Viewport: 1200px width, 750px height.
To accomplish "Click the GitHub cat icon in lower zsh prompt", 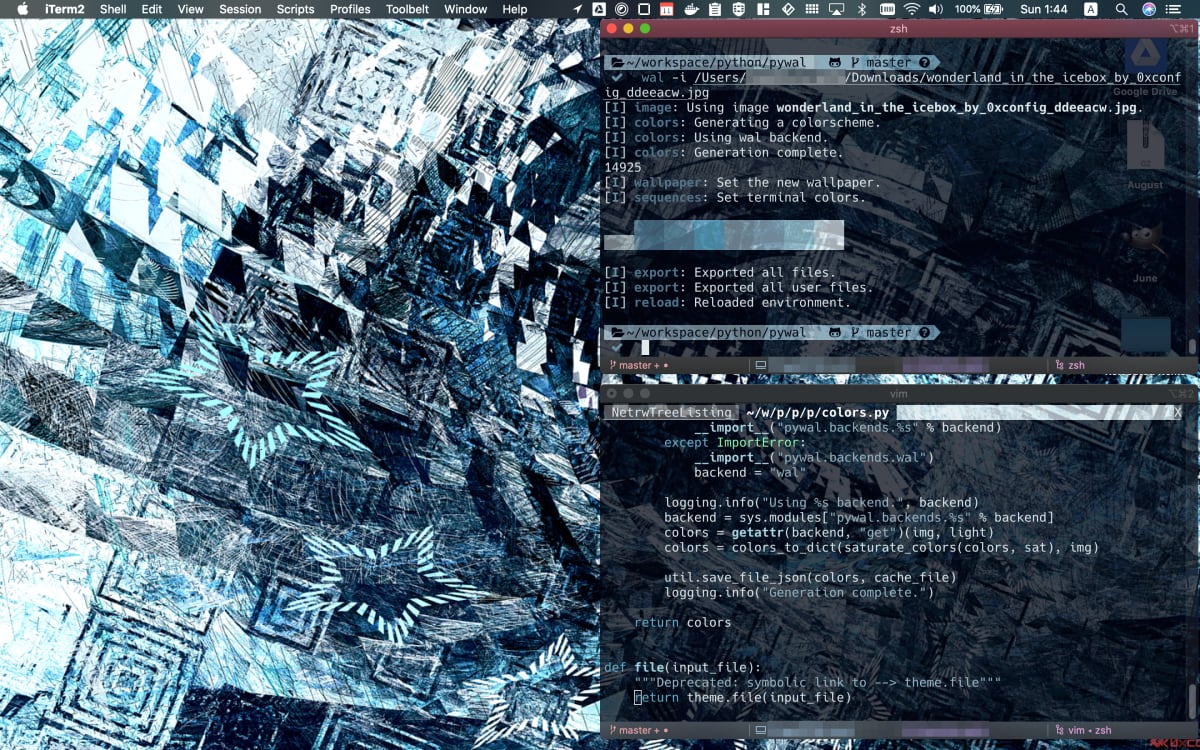I will (x=834, y=332).
